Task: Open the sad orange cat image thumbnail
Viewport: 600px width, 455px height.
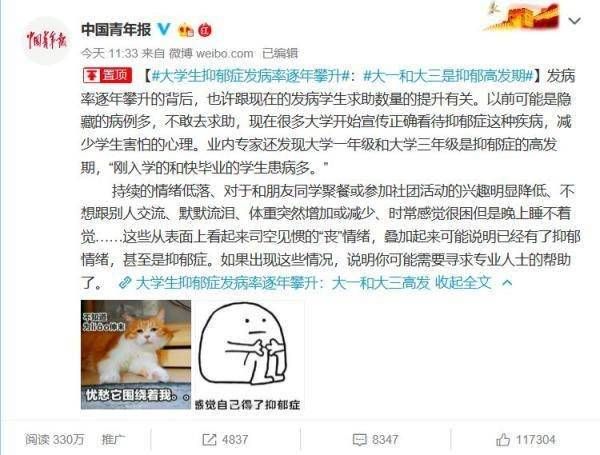Action: [x=136, y=355]
